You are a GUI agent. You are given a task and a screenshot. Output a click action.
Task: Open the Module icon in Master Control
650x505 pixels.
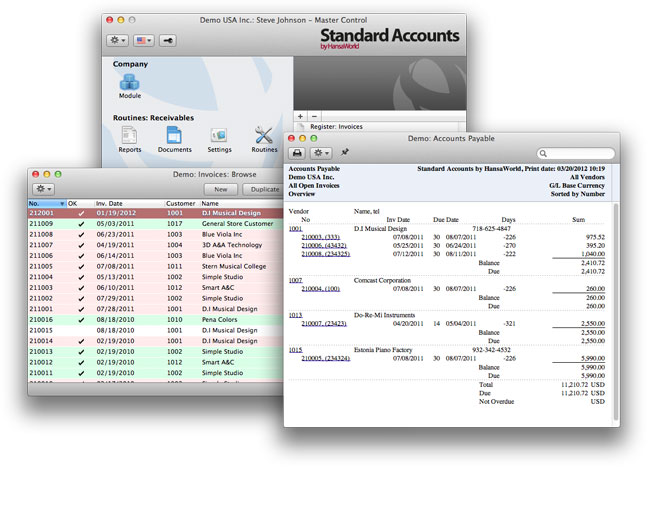click(x=130, y=86)
